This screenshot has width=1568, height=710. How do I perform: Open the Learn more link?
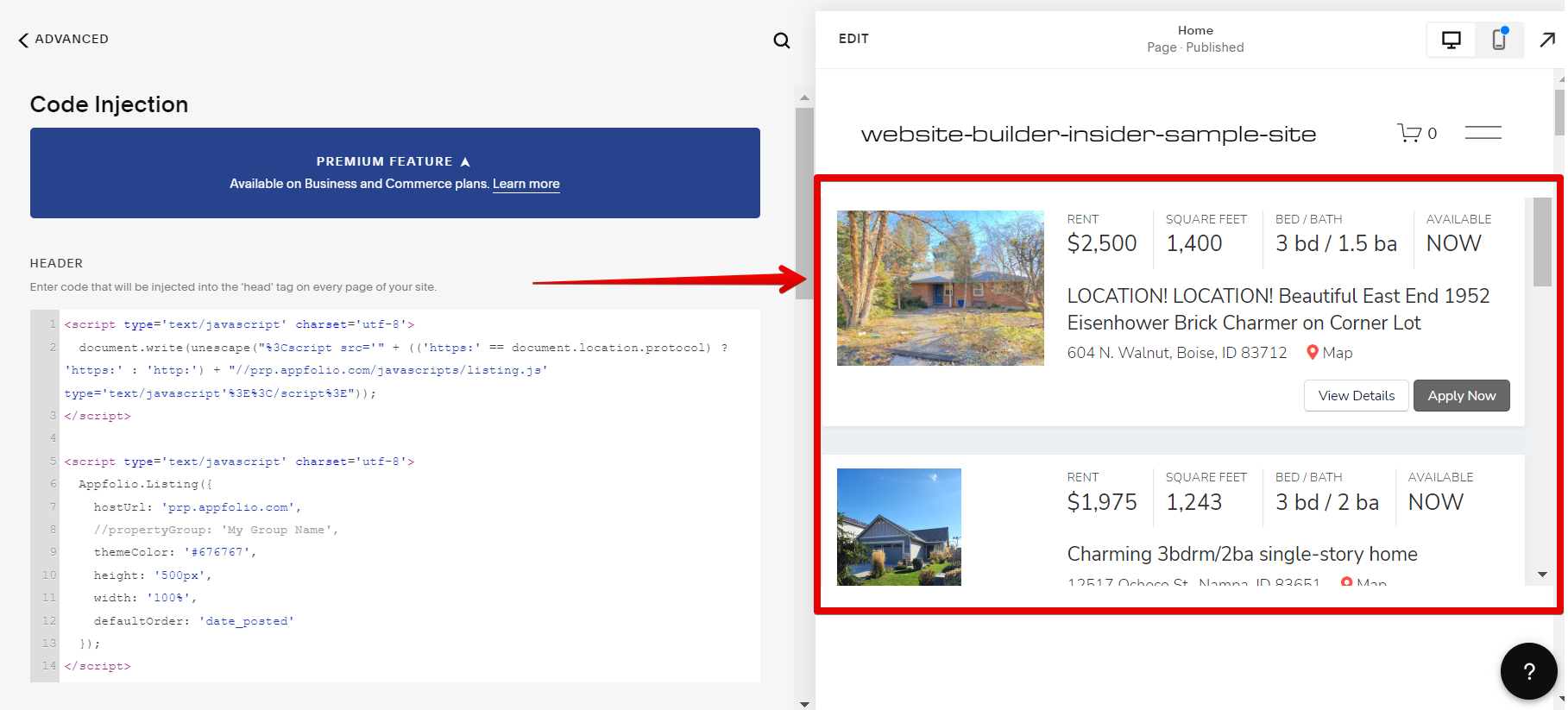coord(526,184)
